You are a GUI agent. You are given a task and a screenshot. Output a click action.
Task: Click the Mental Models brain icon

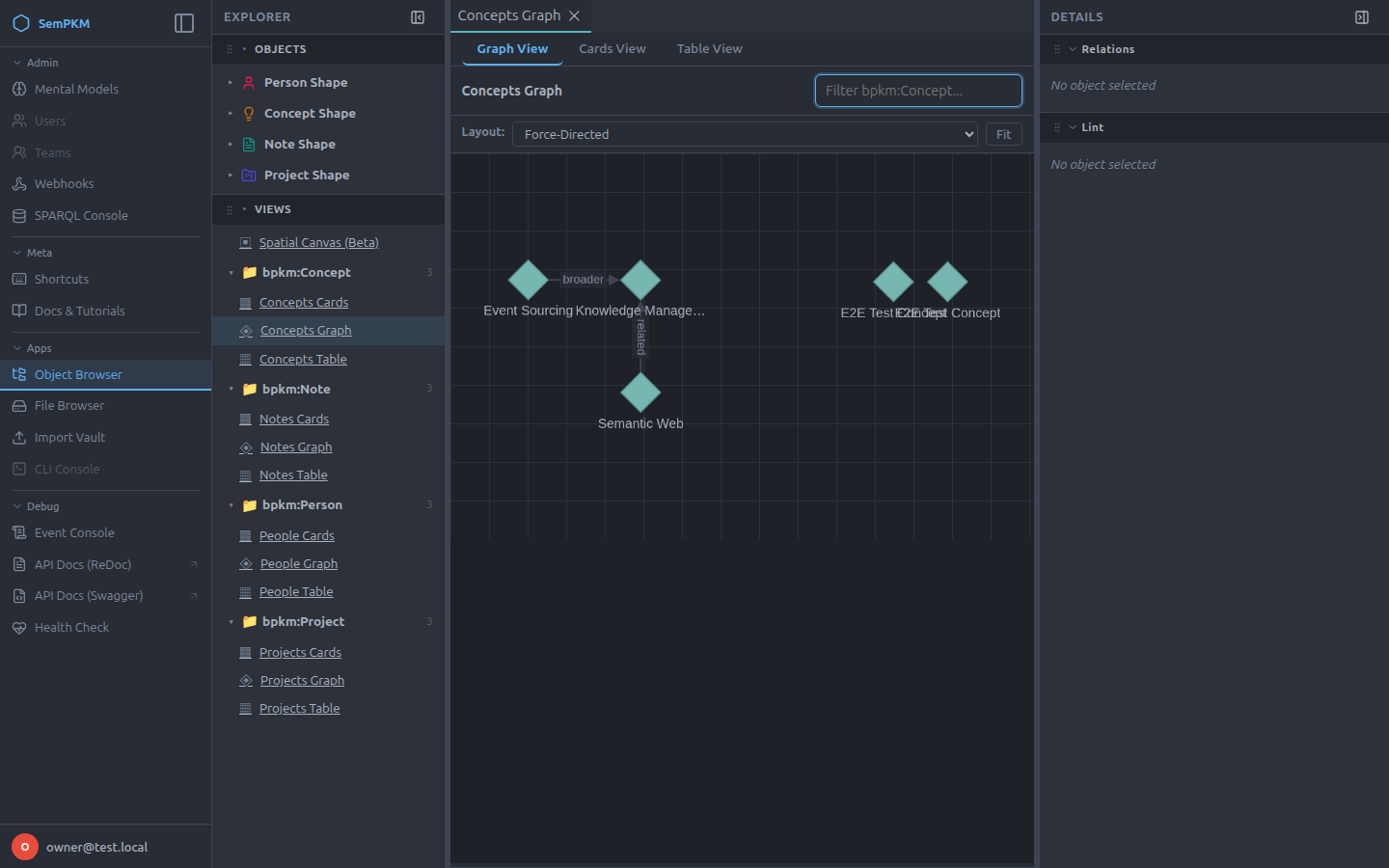coord(19,89)
